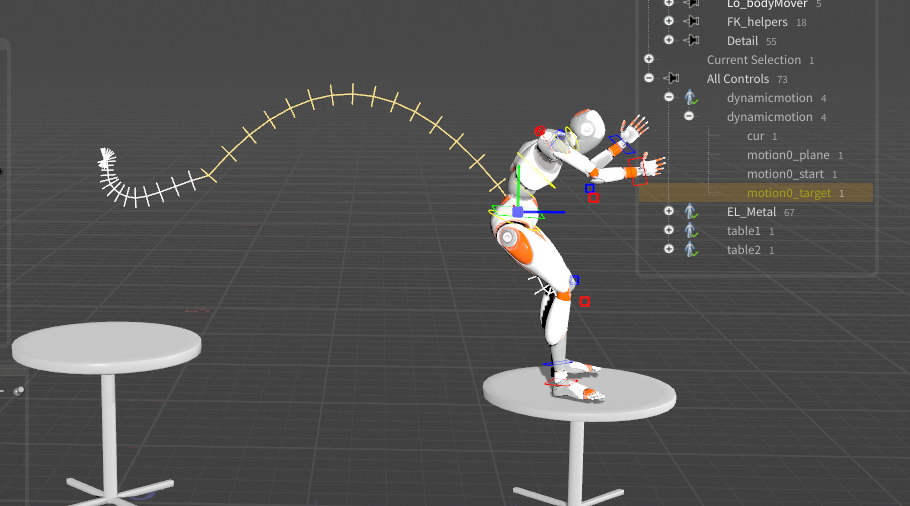Collapse the dynamicmotion entry with the character icon

click(669, 97)
